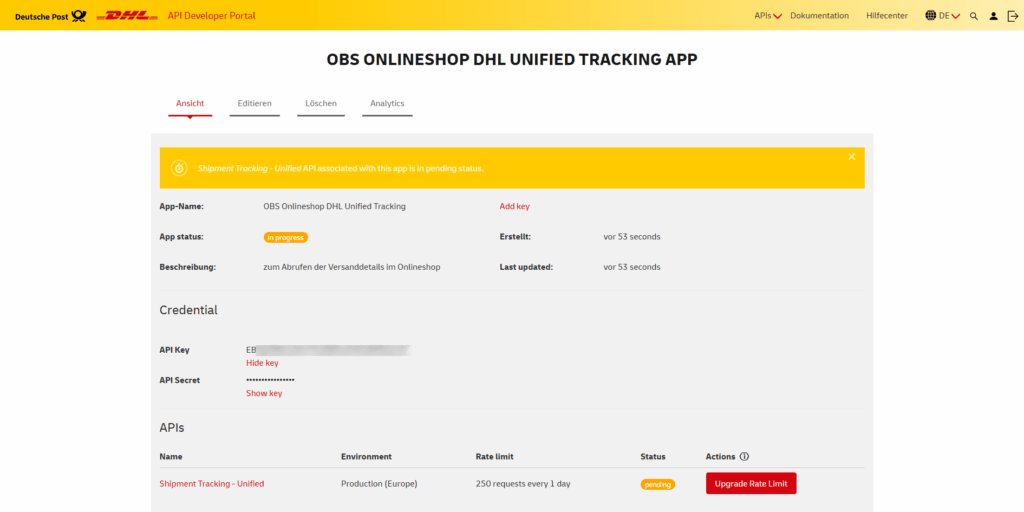The width and height of the screenshot is (1024, 512).
Task: Click the blurred API Key value
Action: [328, 350]
